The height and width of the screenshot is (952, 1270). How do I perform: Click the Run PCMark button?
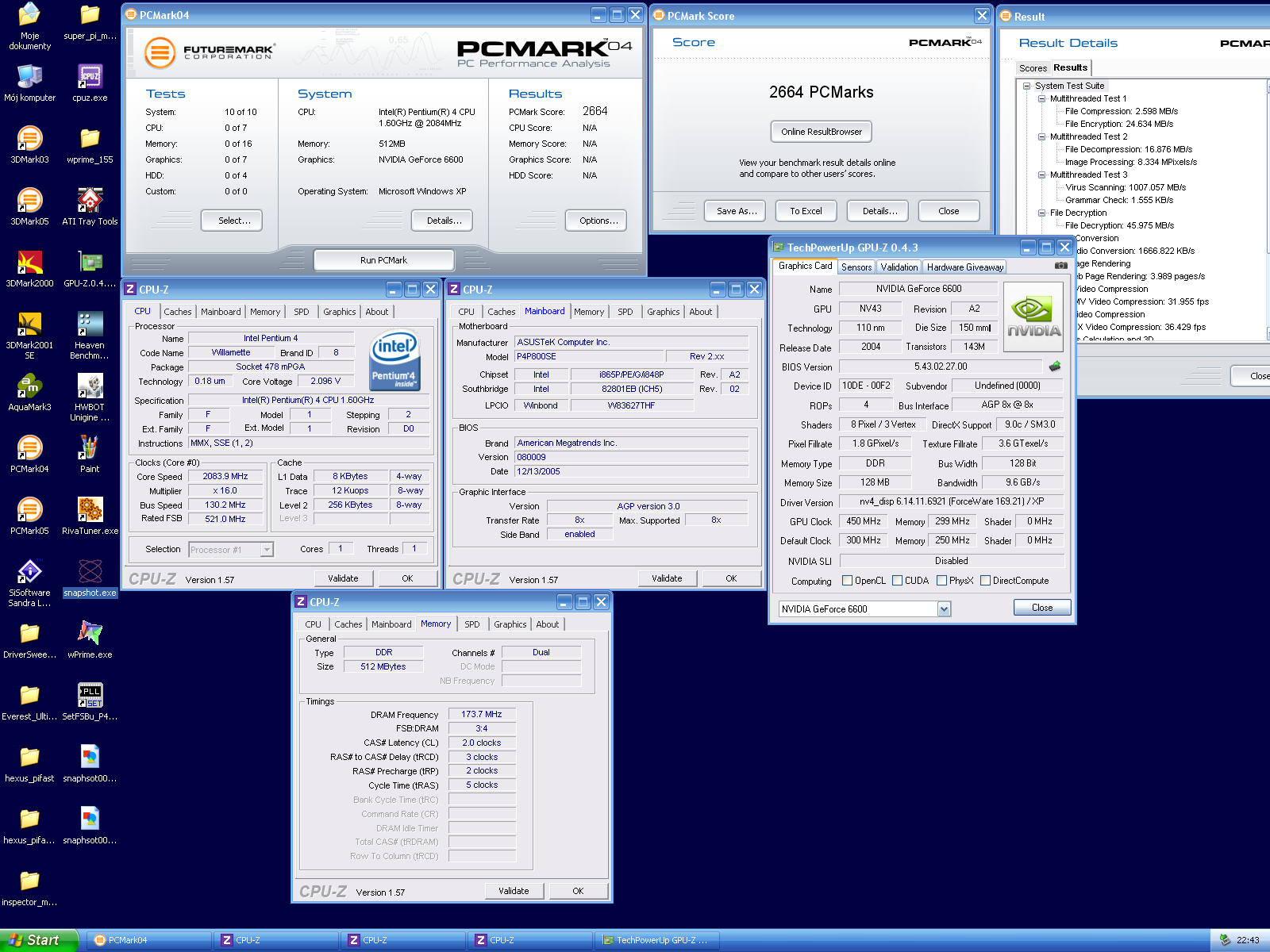pyautogui.click(x=383, y=260)
